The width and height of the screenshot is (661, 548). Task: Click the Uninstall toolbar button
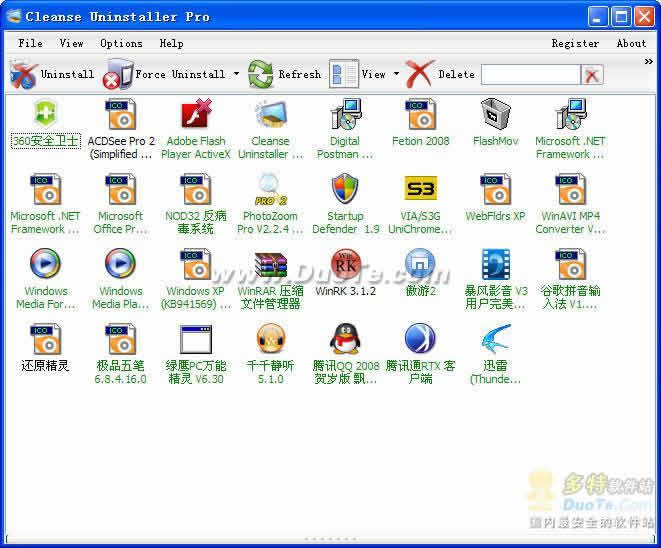click(x=51, y=75)
